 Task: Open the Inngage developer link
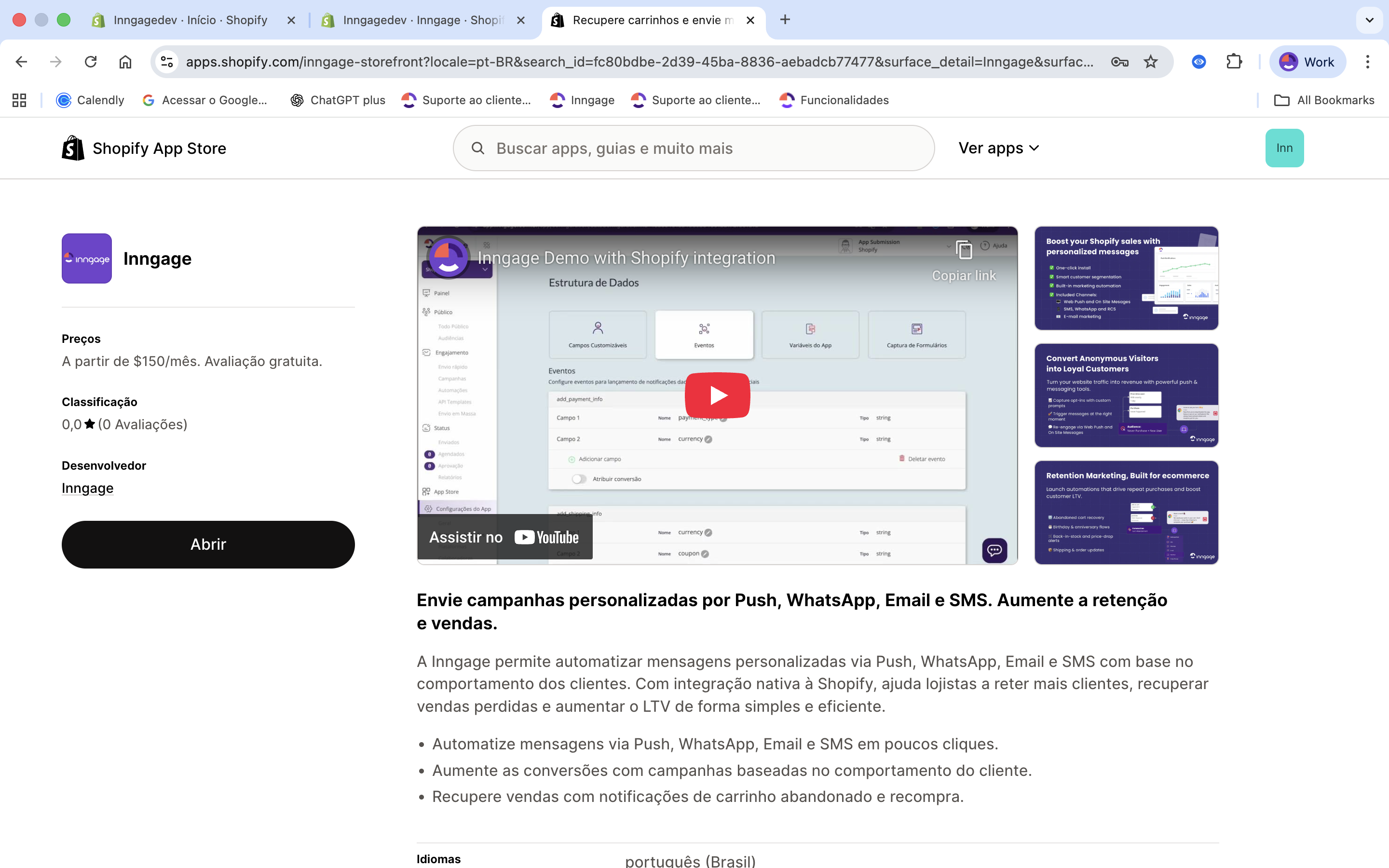[x=87, y=488]
